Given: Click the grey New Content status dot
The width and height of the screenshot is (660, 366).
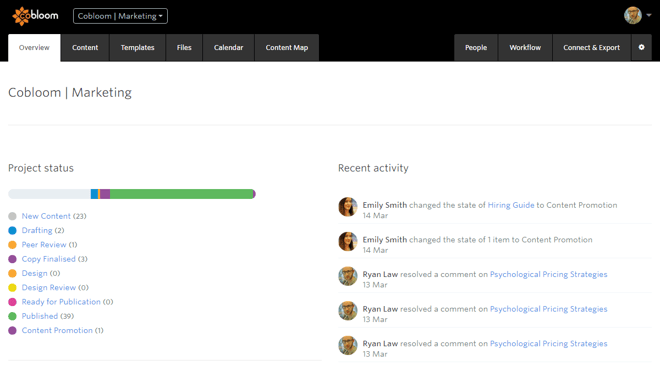Looking at the screenshot, I should [x=12, y=216].
